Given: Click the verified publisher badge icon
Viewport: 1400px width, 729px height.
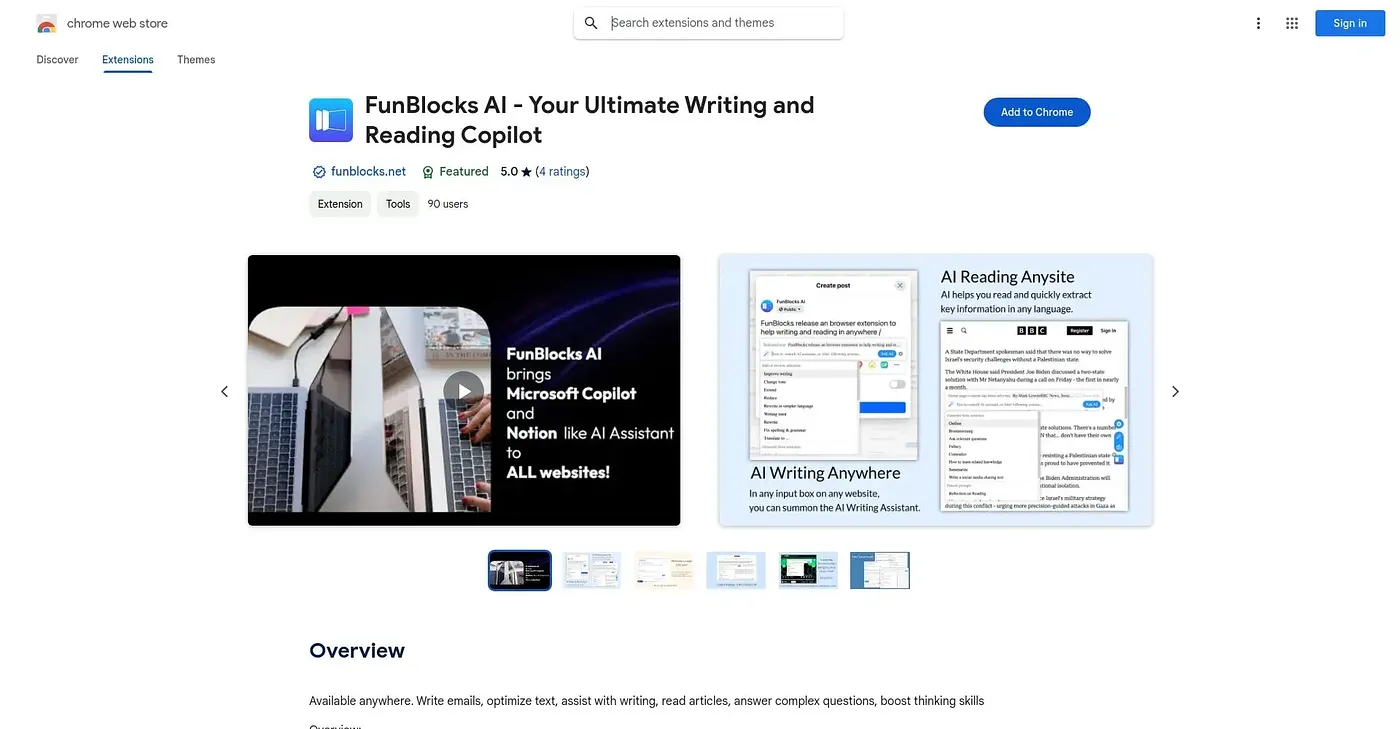Looking at the screenshot, I should coord(319,172).
